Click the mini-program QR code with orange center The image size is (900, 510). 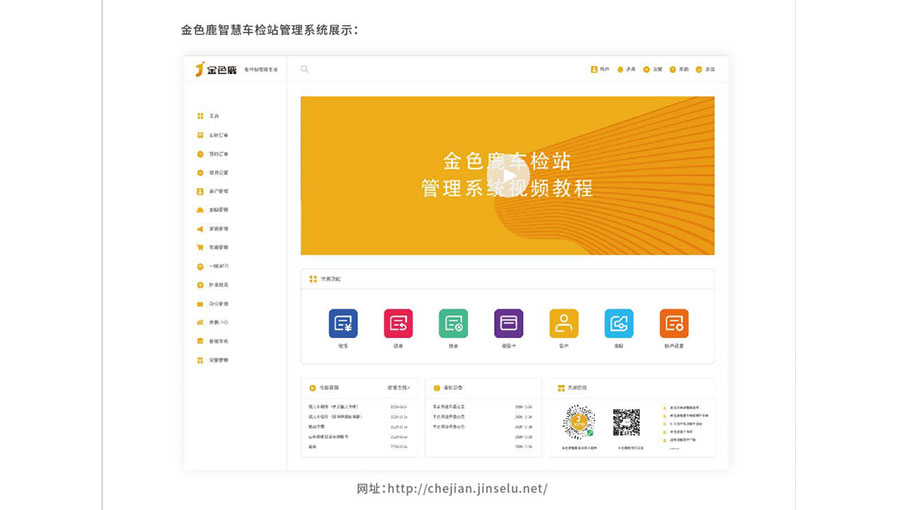579,422
